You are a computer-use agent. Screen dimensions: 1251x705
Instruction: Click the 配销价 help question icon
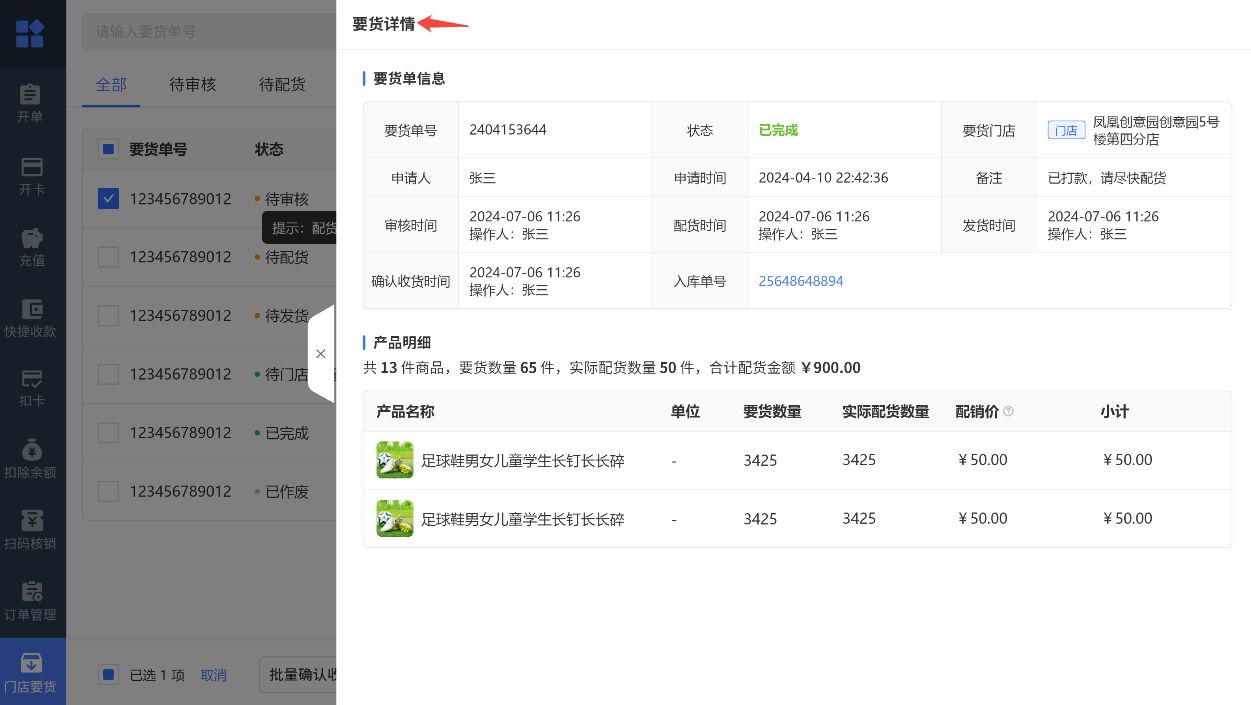pyautogui.click(x=1008, y=411)
